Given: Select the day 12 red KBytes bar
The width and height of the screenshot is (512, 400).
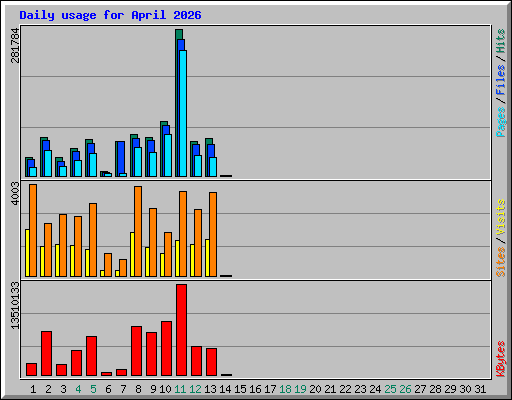Looking at the screenshot, I should (x=196, y=361).
